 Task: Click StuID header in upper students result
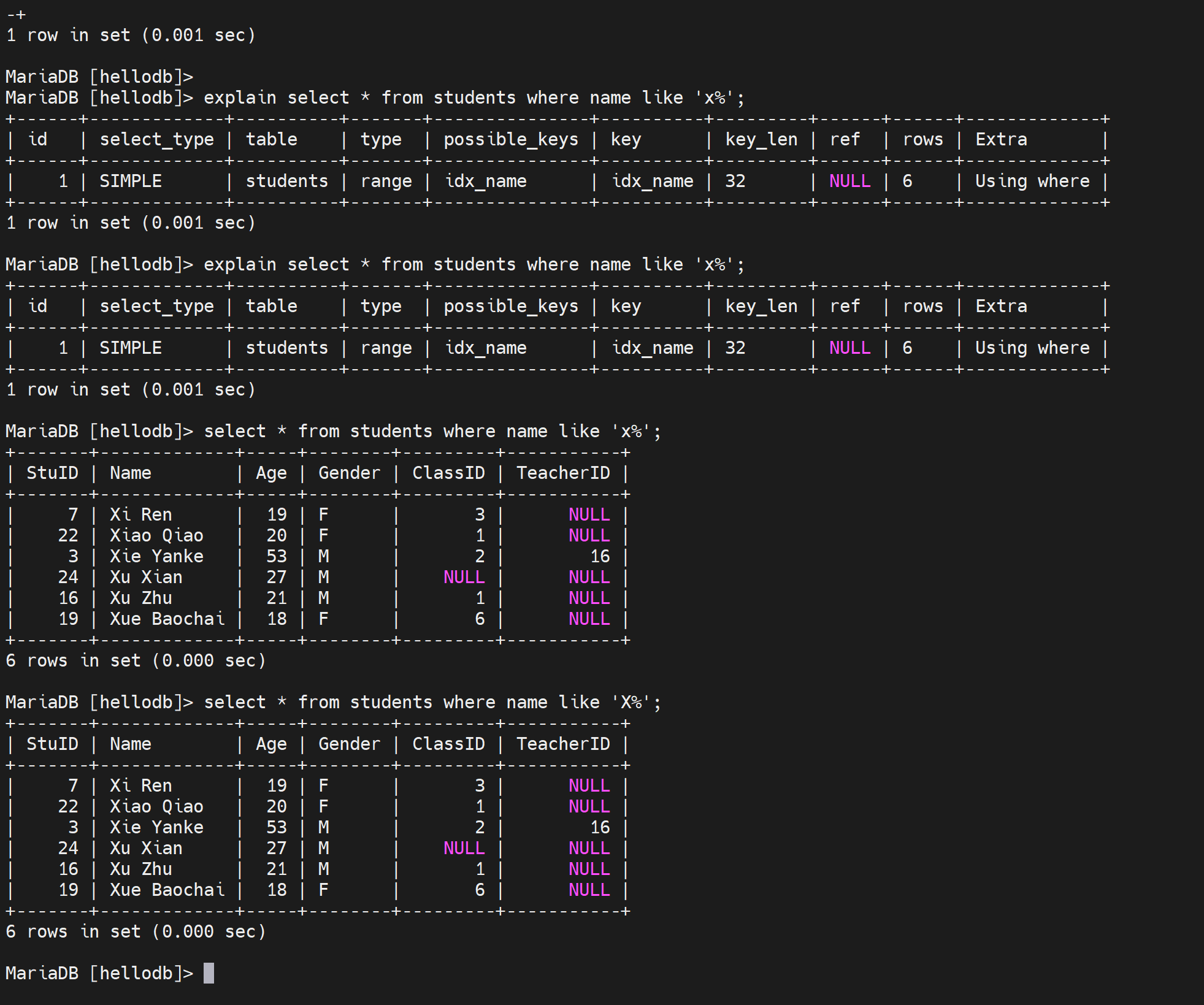tap(52, 473)
